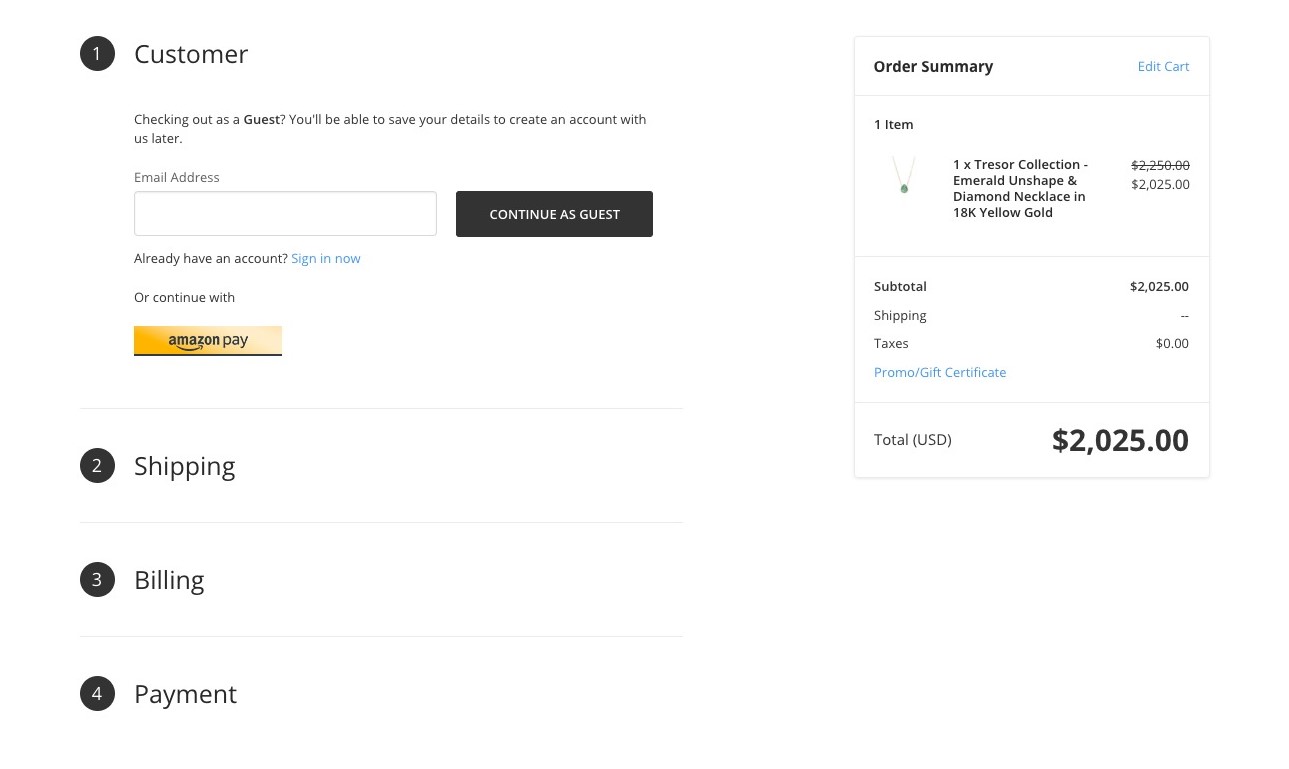The image size is (1289, 769).
Task: Click the step 4 Payment circle icon
Action: click(97, 694)
